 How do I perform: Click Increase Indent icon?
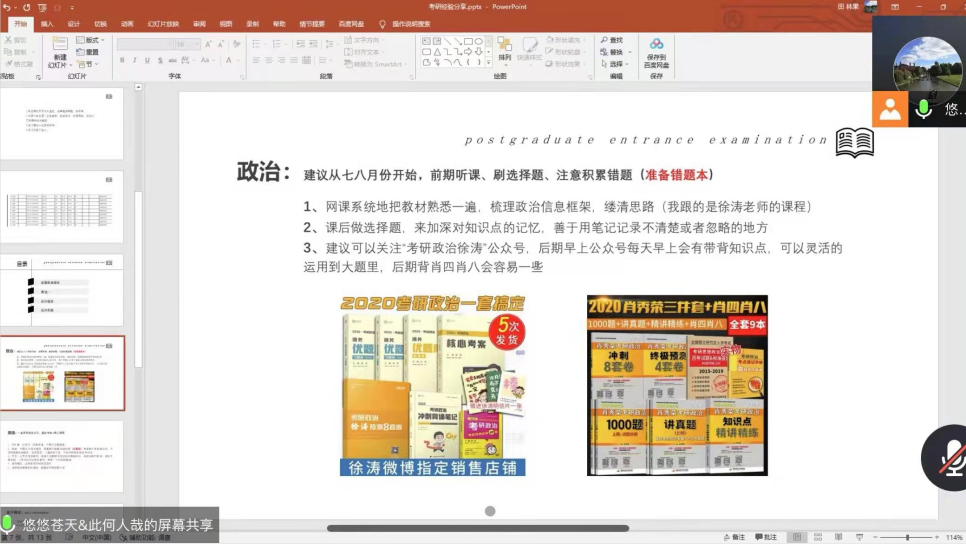(x=313, y=44)
